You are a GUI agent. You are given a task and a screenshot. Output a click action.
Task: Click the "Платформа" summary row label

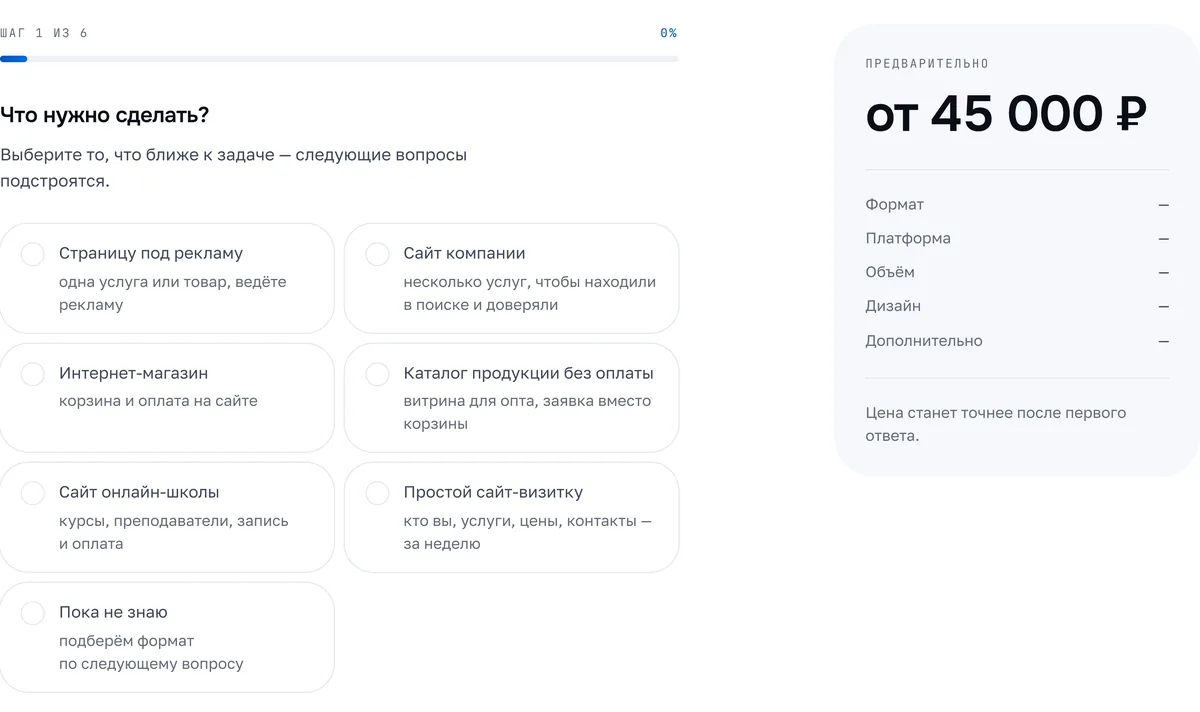click(x=908, y=239)
